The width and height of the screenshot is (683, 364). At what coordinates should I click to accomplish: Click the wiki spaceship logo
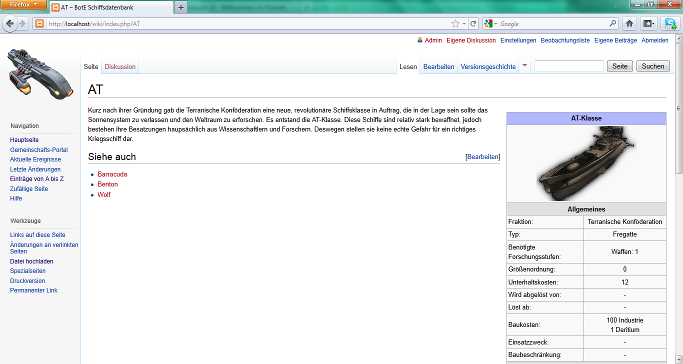pyautogui.click(x=40, y=74)
